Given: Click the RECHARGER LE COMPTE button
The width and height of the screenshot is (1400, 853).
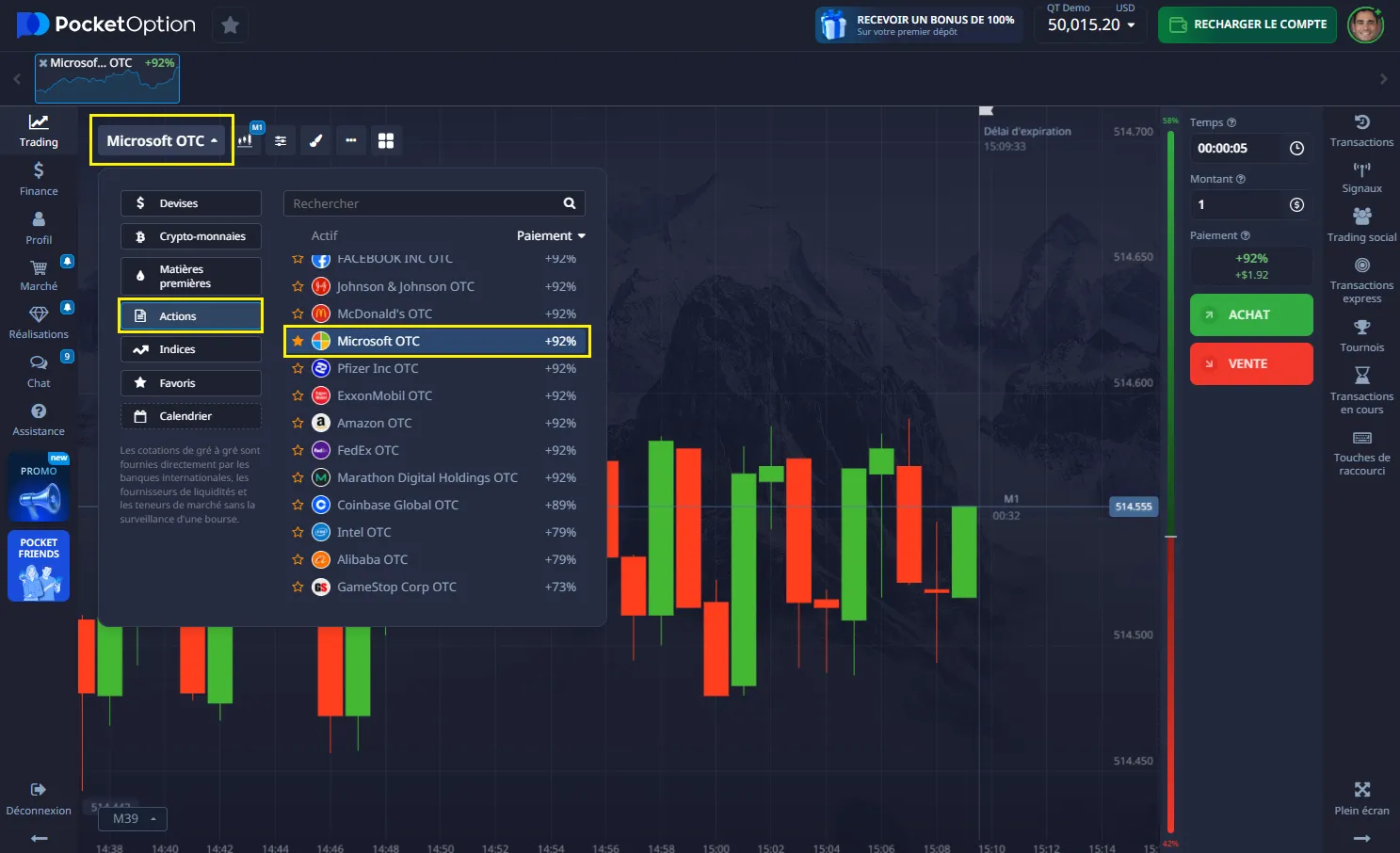Looking at the screenshot, I should point(1247,24).
